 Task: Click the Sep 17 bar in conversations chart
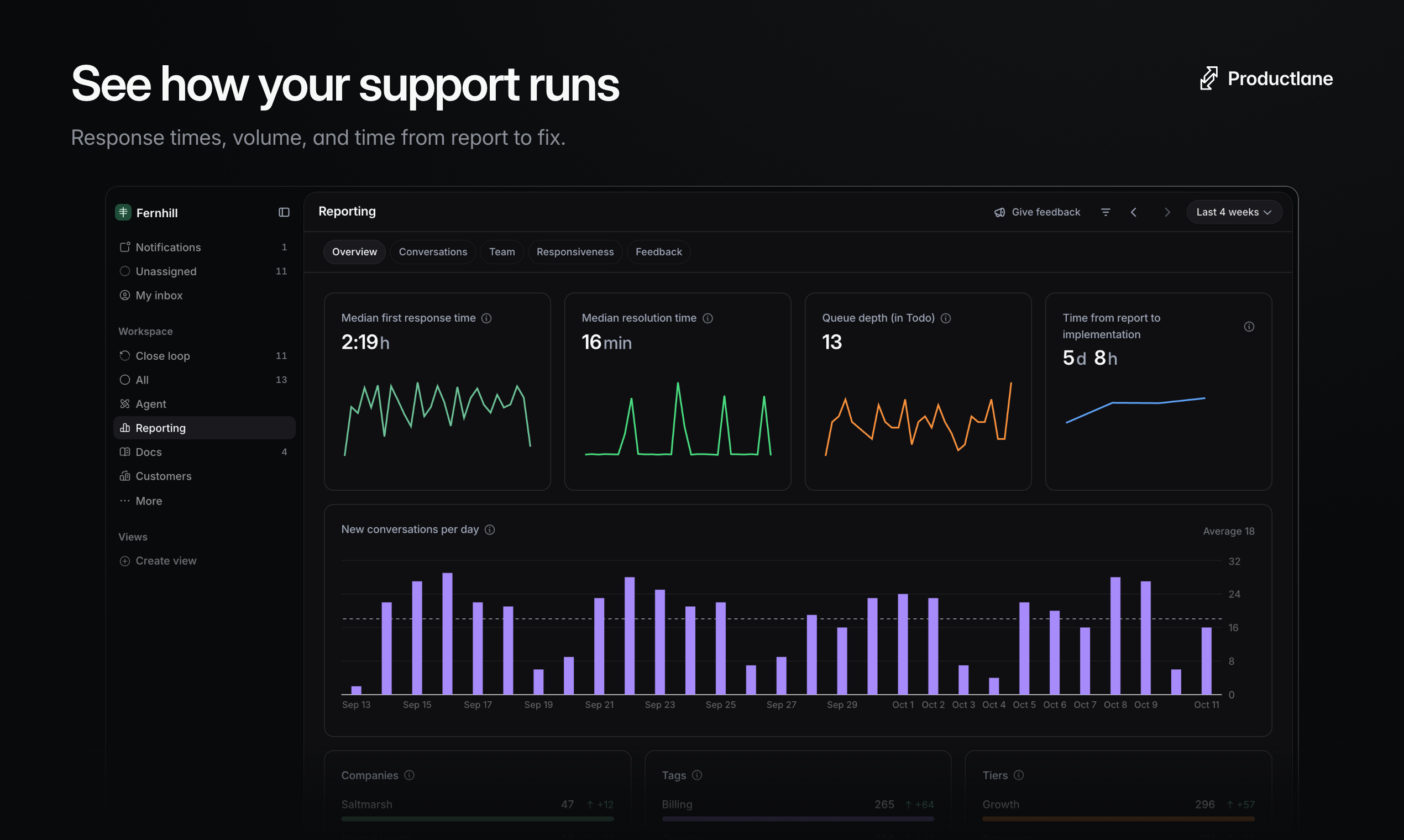(x=478, y=648)
